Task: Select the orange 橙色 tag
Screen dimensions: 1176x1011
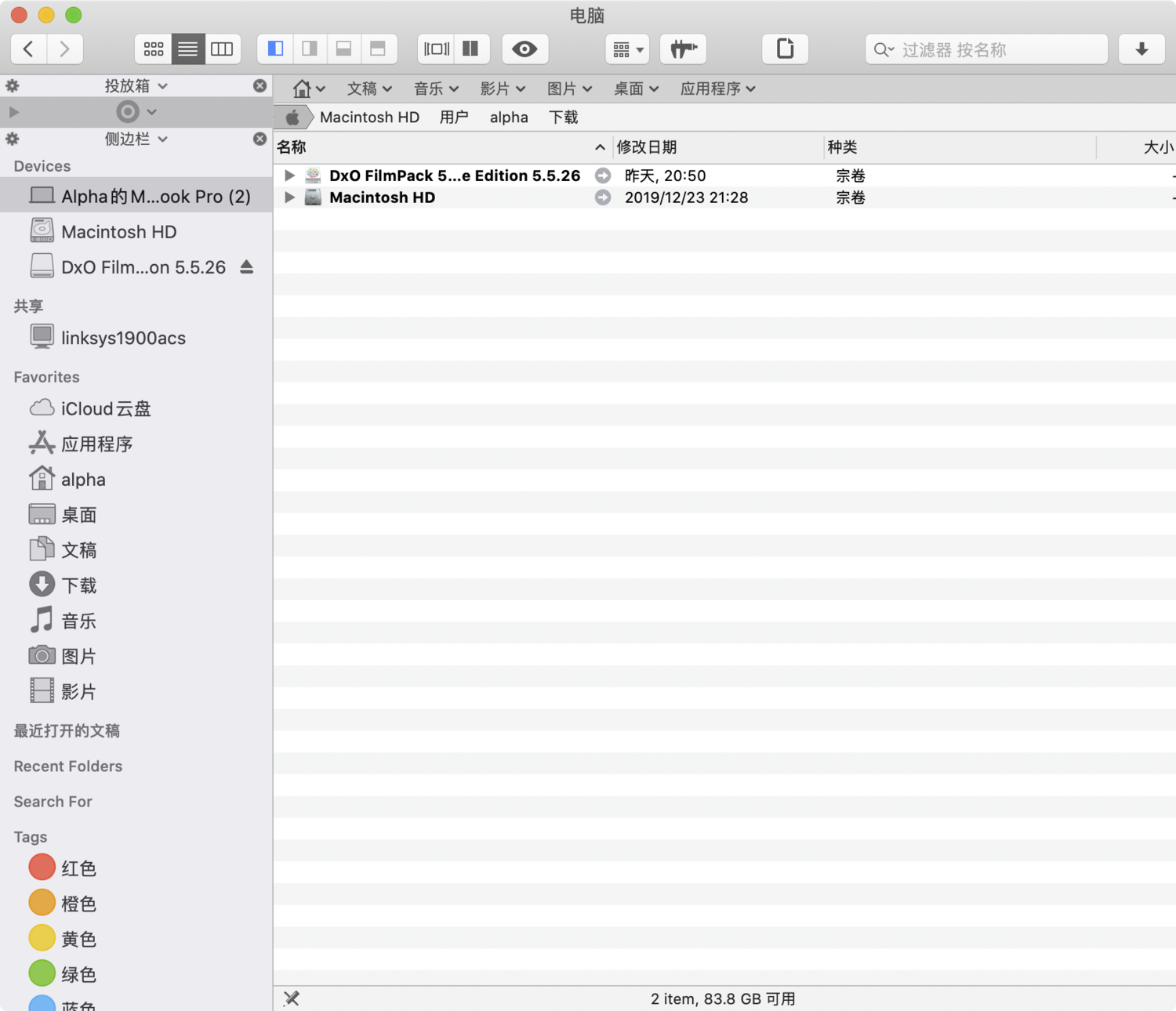Action: pos(136,904)
